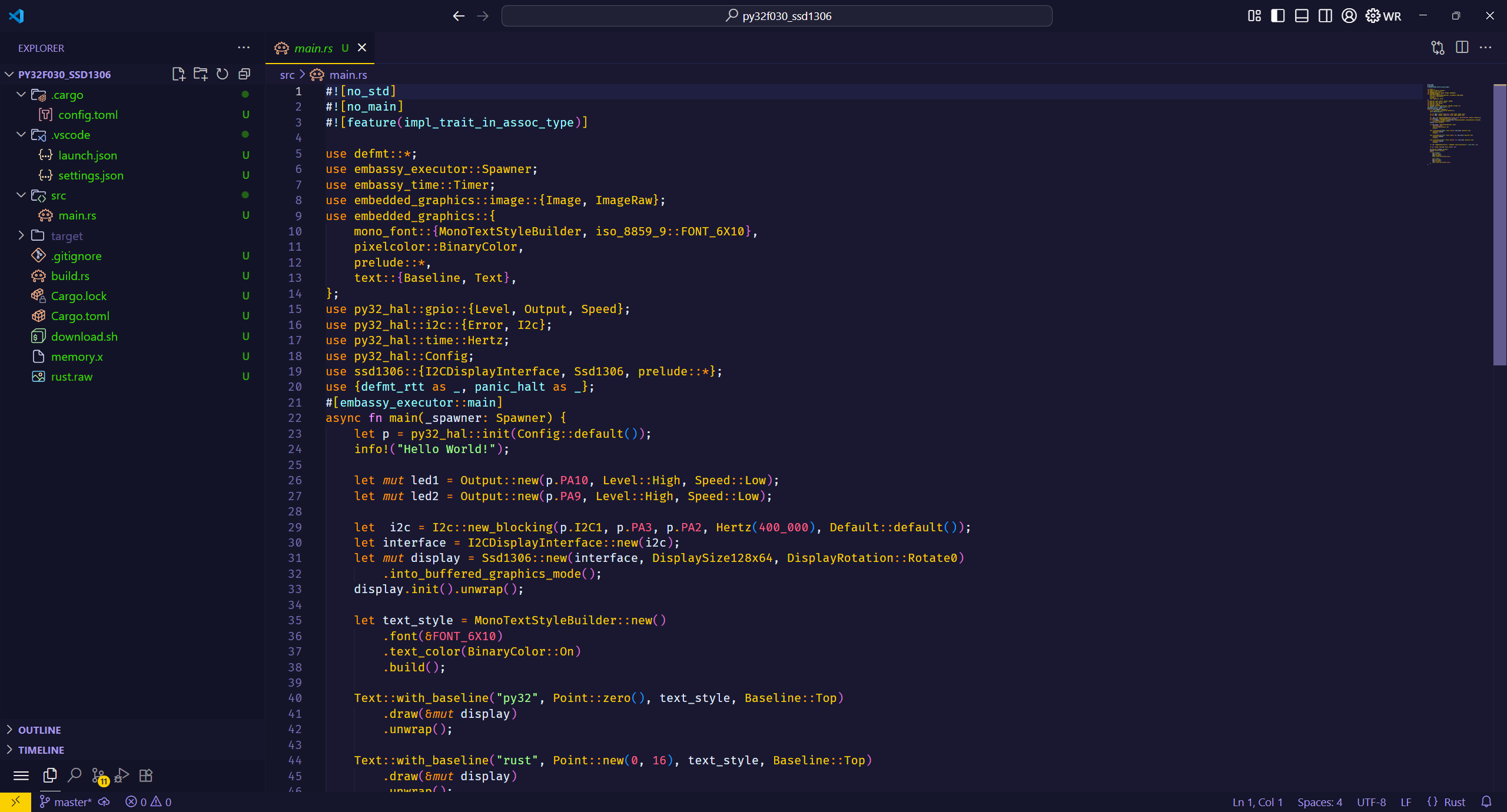Open the Extensions view icon
The width and height of the screenshot is (1507, 812).
point(146,776)
